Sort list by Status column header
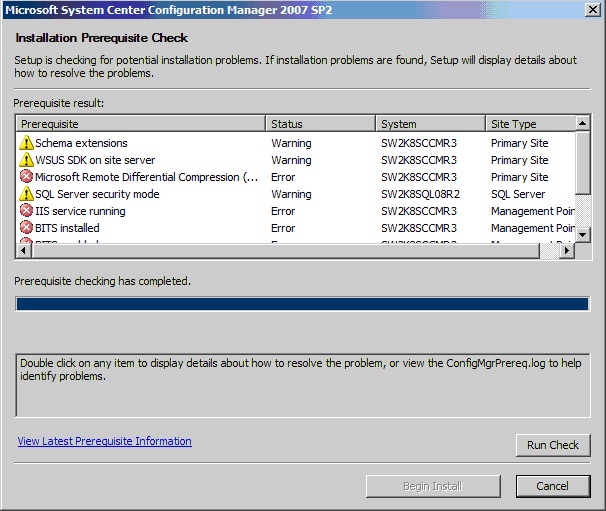This screenshot has height=511, width=606. (320, 124)
